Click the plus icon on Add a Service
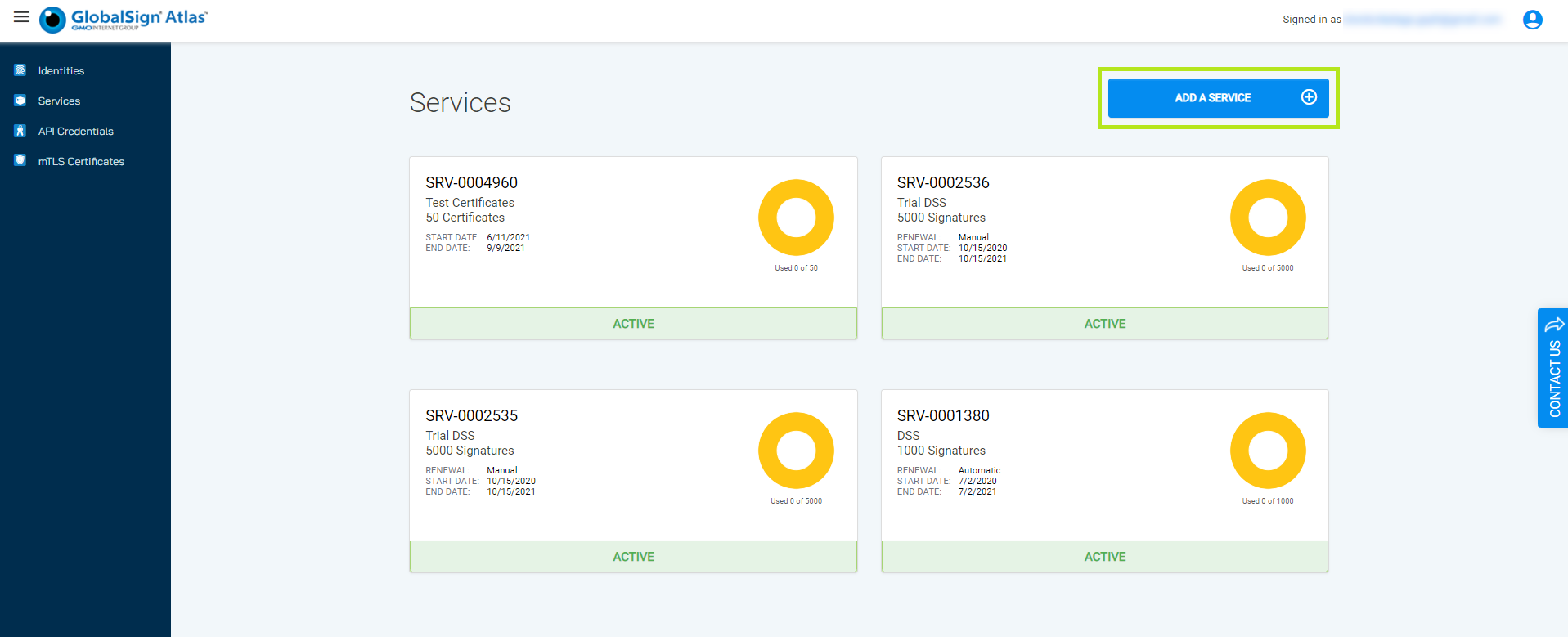This screenshot has width=1568, height=637. click(x=1309, y=97)
